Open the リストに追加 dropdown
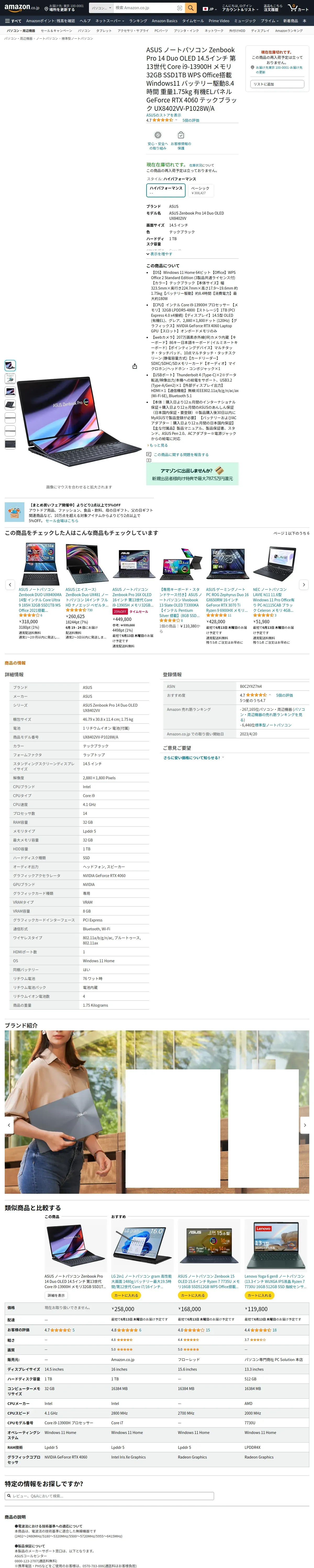 coord(277,84)
